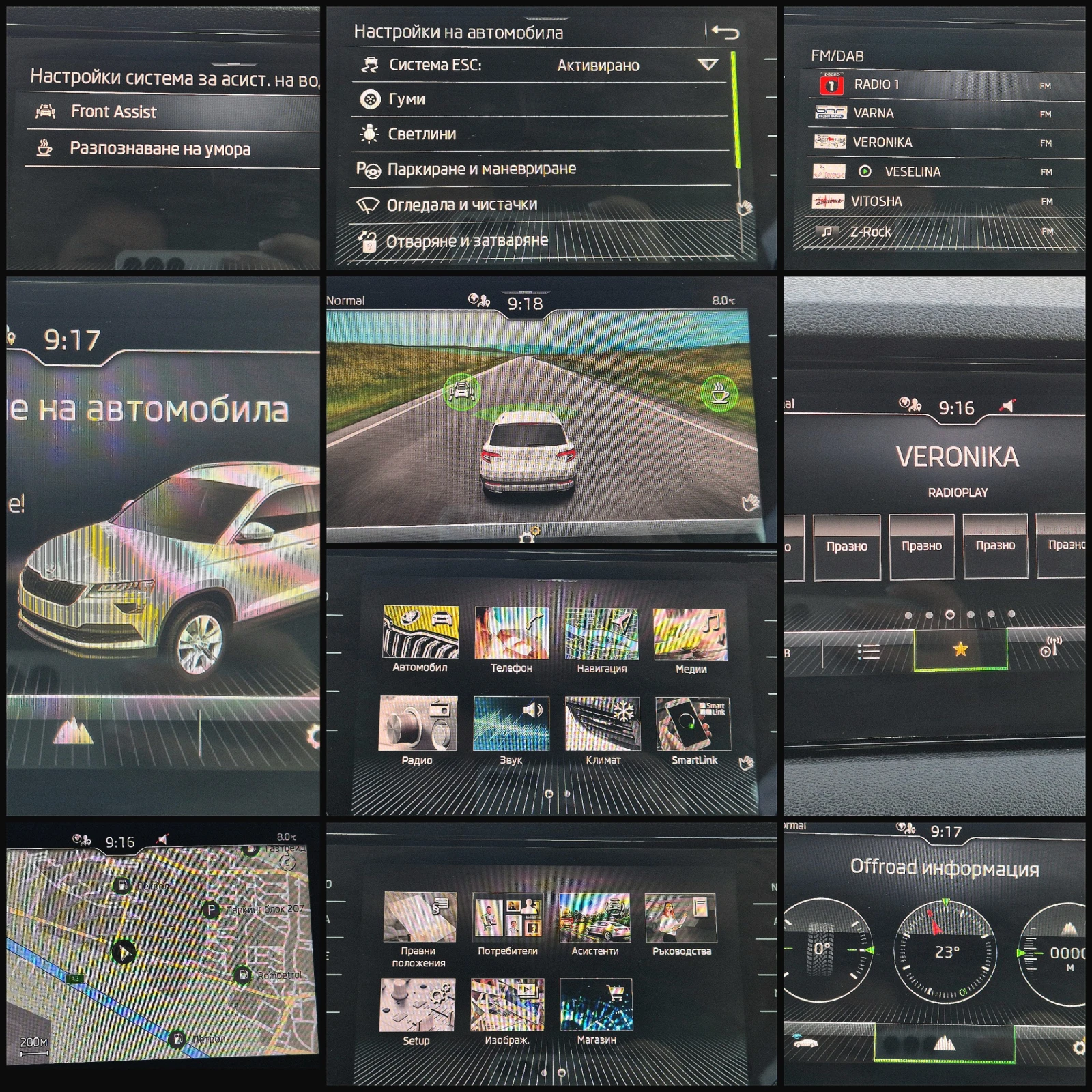Tap the Rompetrol fuel station icon on map
1092x1092 pixels.
click(244, 973)
